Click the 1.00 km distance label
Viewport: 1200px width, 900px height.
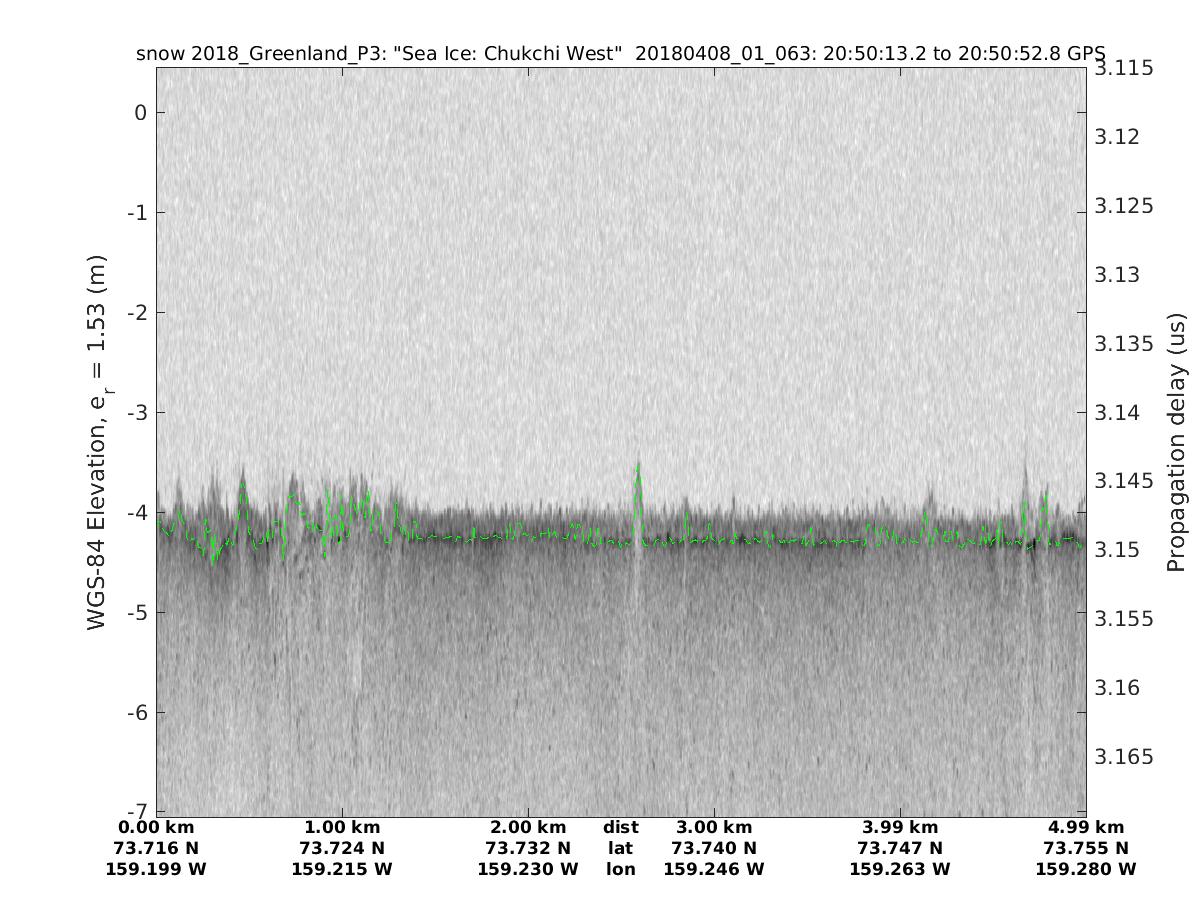pos(342,828)
